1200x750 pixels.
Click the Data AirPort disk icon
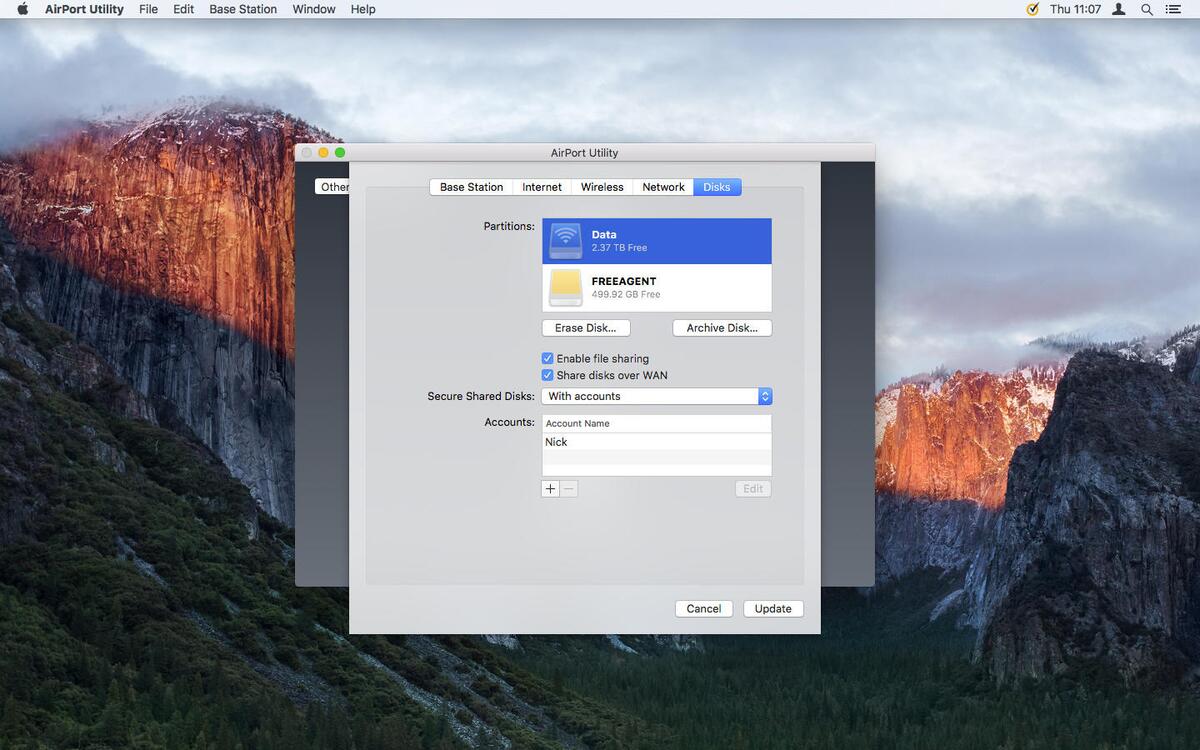coord(565,241)
